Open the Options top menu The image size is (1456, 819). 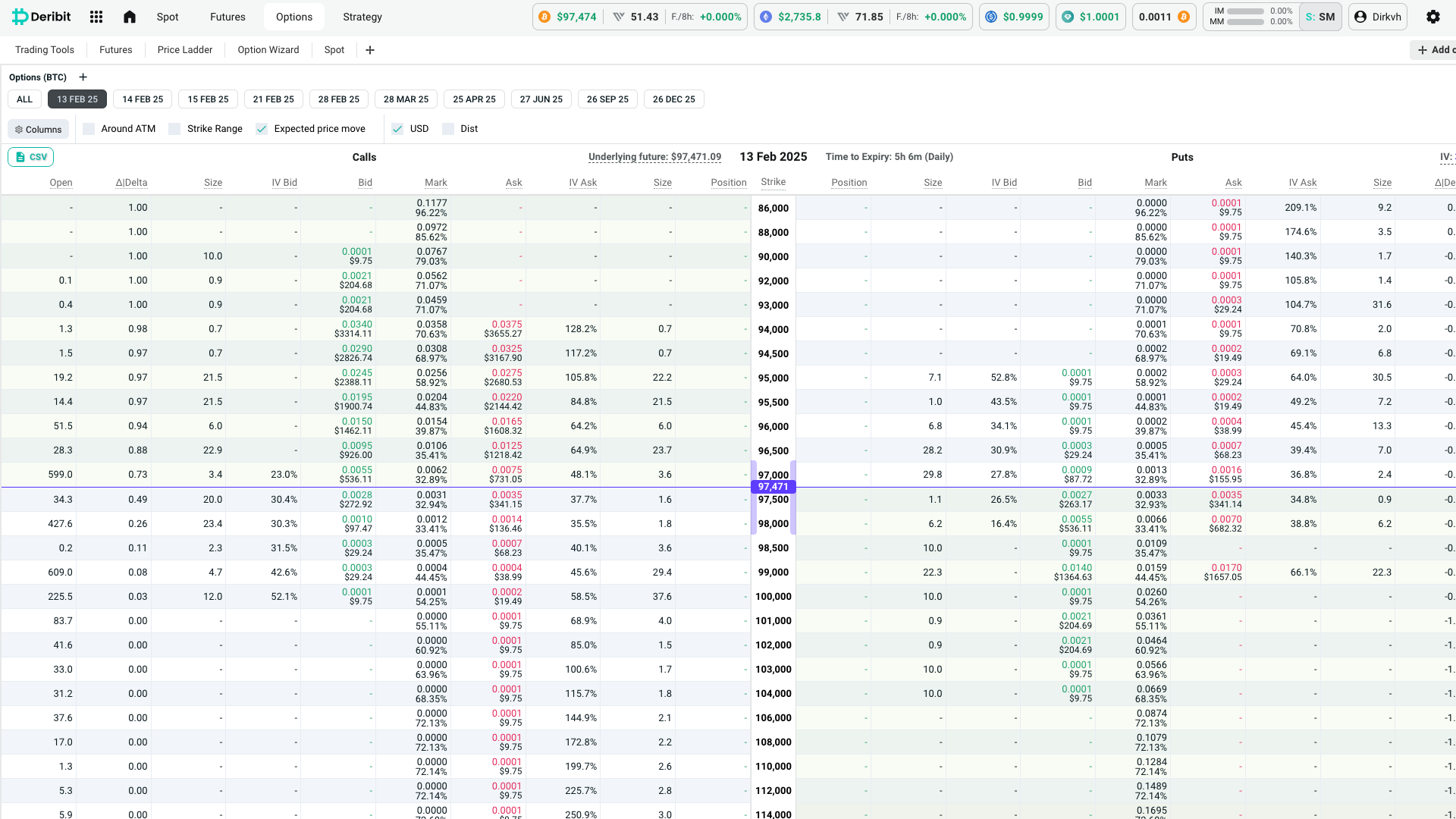pyautogui.click(x=294, y=17)
